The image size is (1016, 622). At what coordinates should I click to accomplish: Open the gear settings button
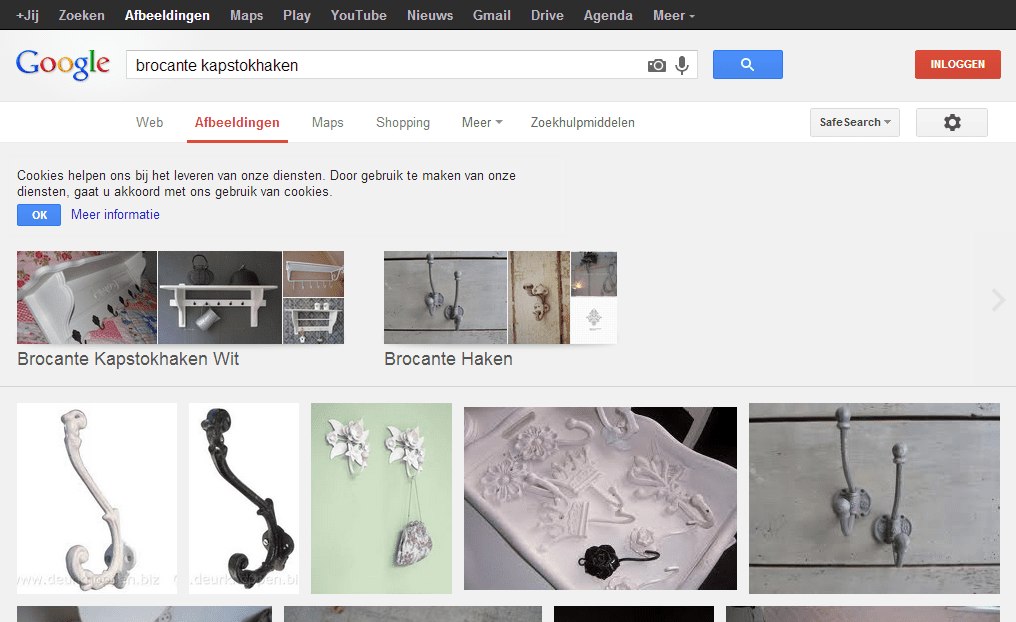point(952,122)
